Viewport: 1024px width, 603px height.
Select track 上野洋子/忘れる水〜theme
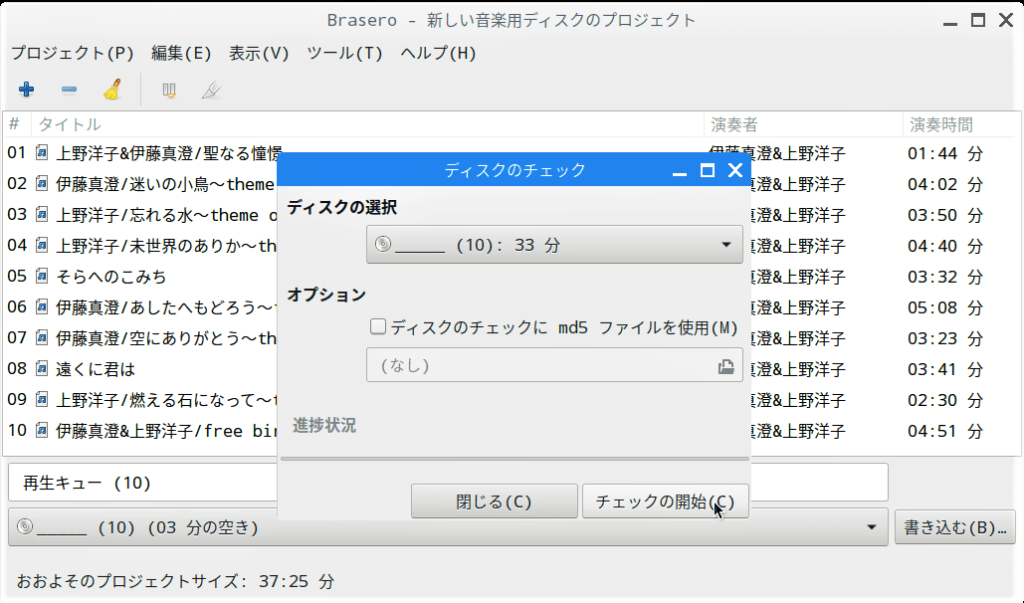pyautogui.click(x=167, y=214)
